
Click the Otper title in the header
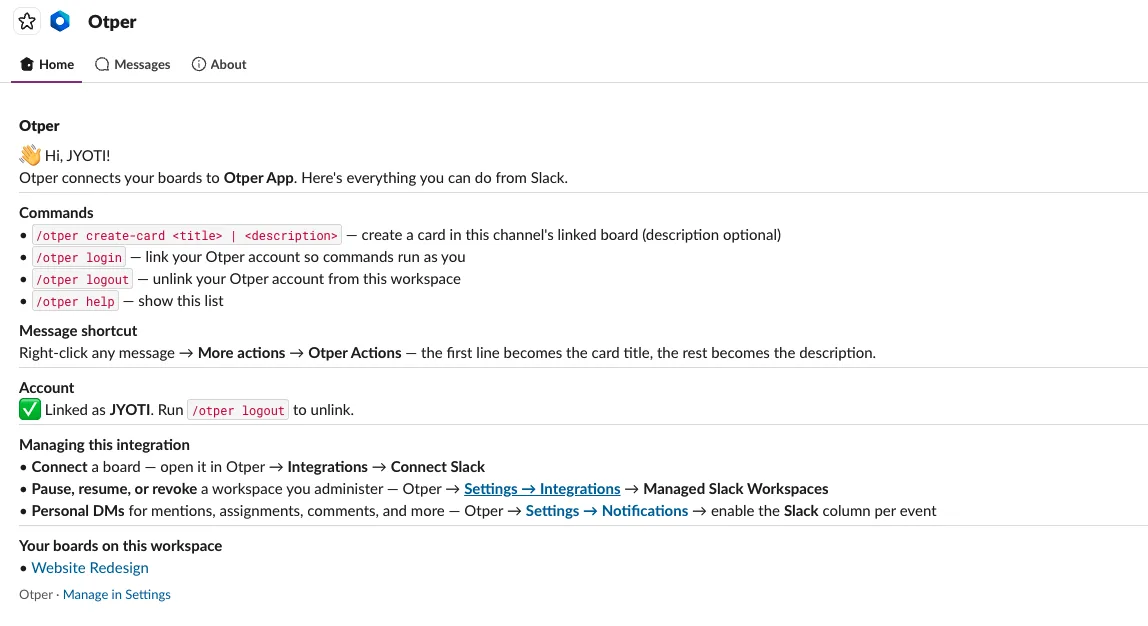(112, 22)
